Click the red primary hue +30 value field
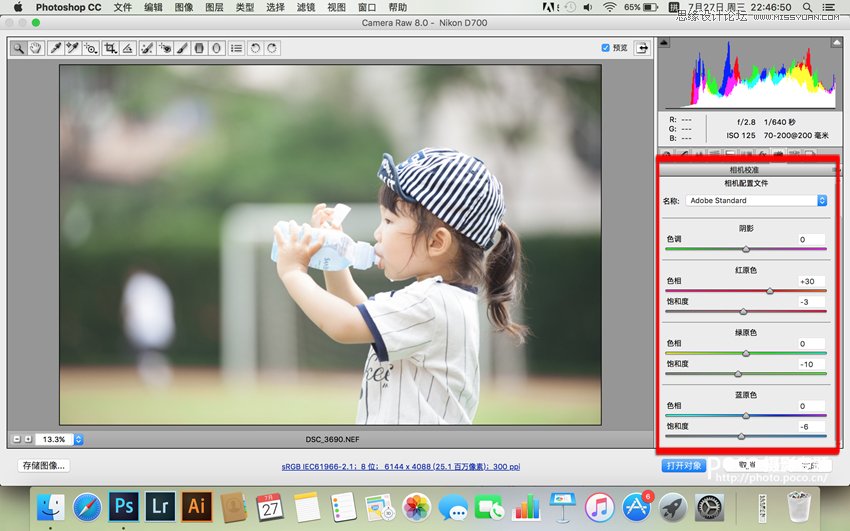Viewport: 850px width, 531px height. point(812,281)
